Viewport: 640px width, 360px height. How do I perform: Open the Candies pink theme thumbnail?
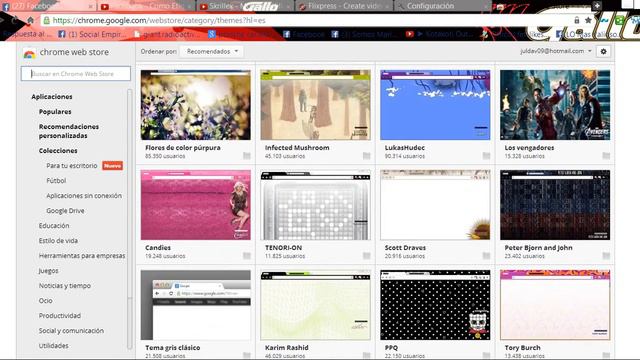pyautogui.click(x=196, y=205)
